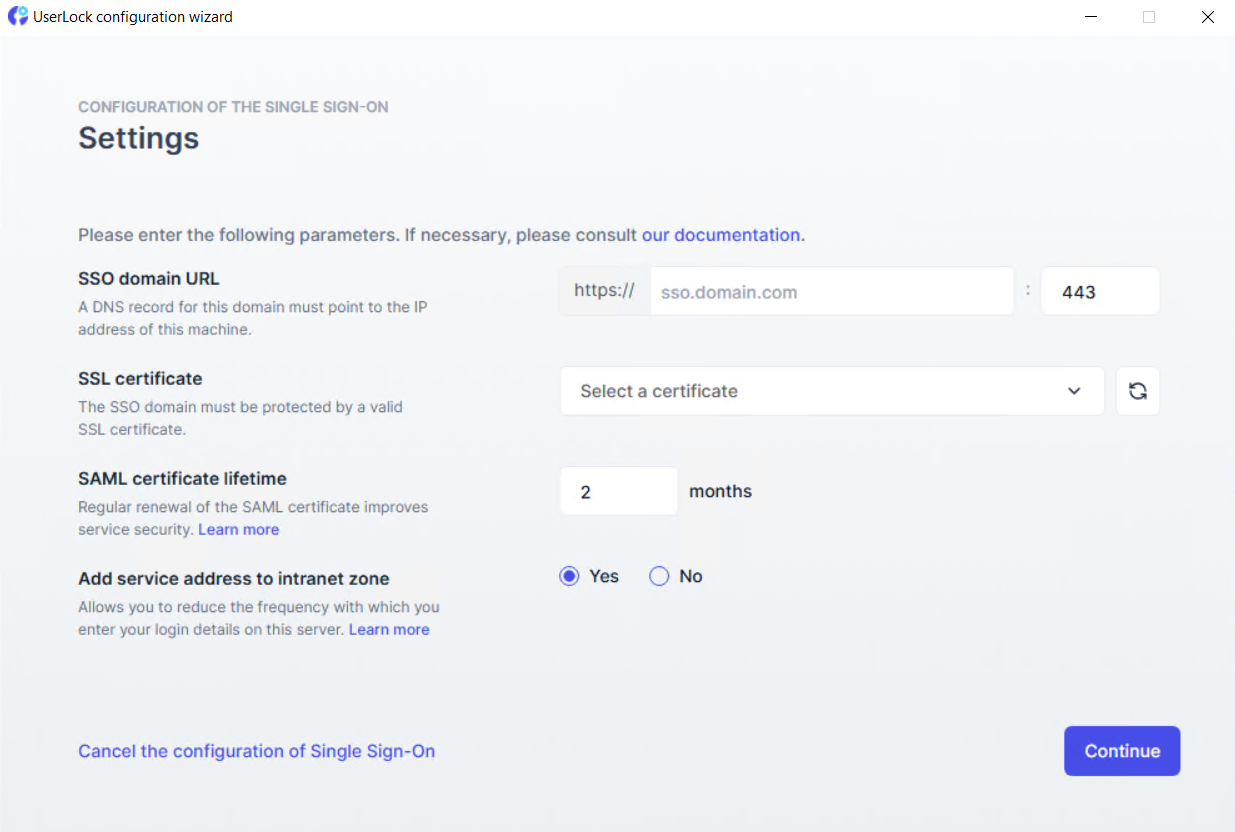Cancel the configuration of Single Sign-On
Screen dimensions: 1235x832
click(257, 751)
